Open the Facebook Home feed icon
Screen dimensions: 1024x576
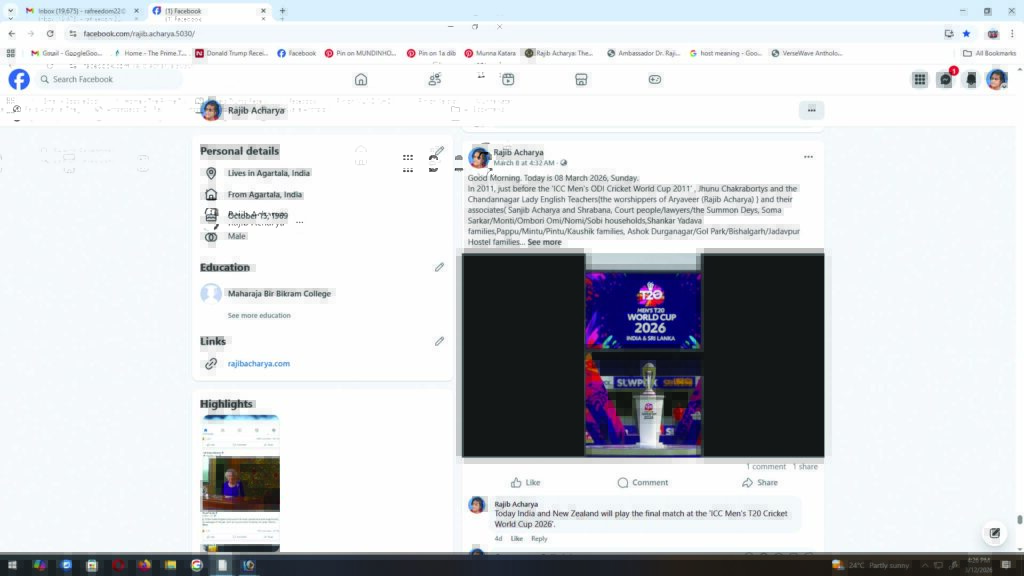[361, 80]
